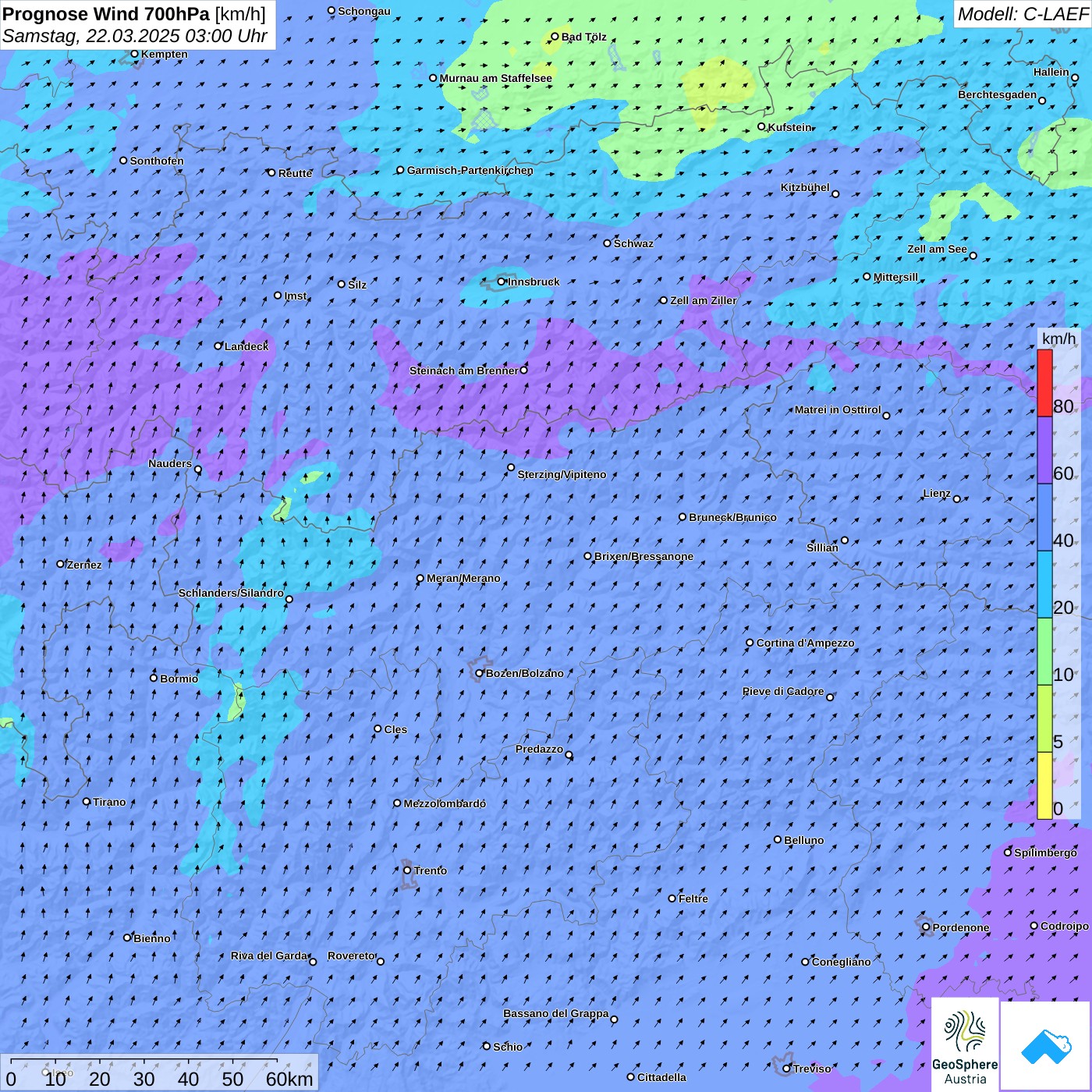The image size is (1092, 1092).
Task: Click the 'Bormio' city label
Action: [x=179, y=679]
